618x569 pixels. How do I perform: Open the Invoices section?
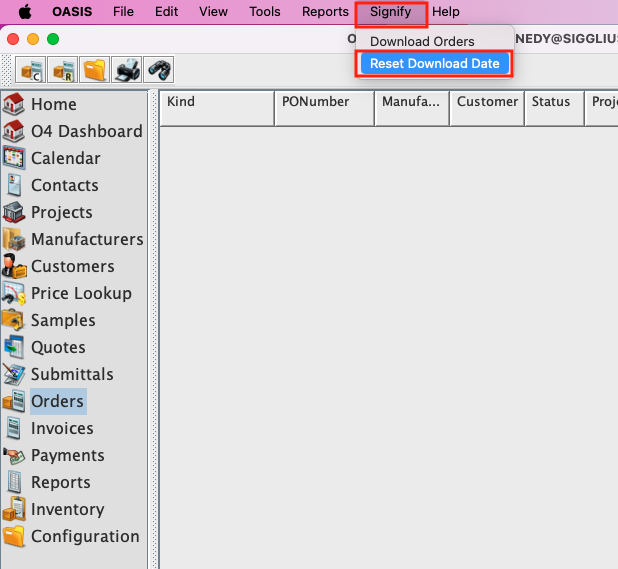point(62,428)
